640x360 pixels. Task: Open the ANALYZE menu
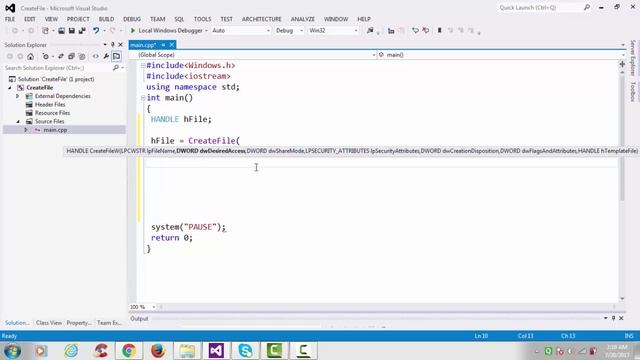tap(302, 19)
